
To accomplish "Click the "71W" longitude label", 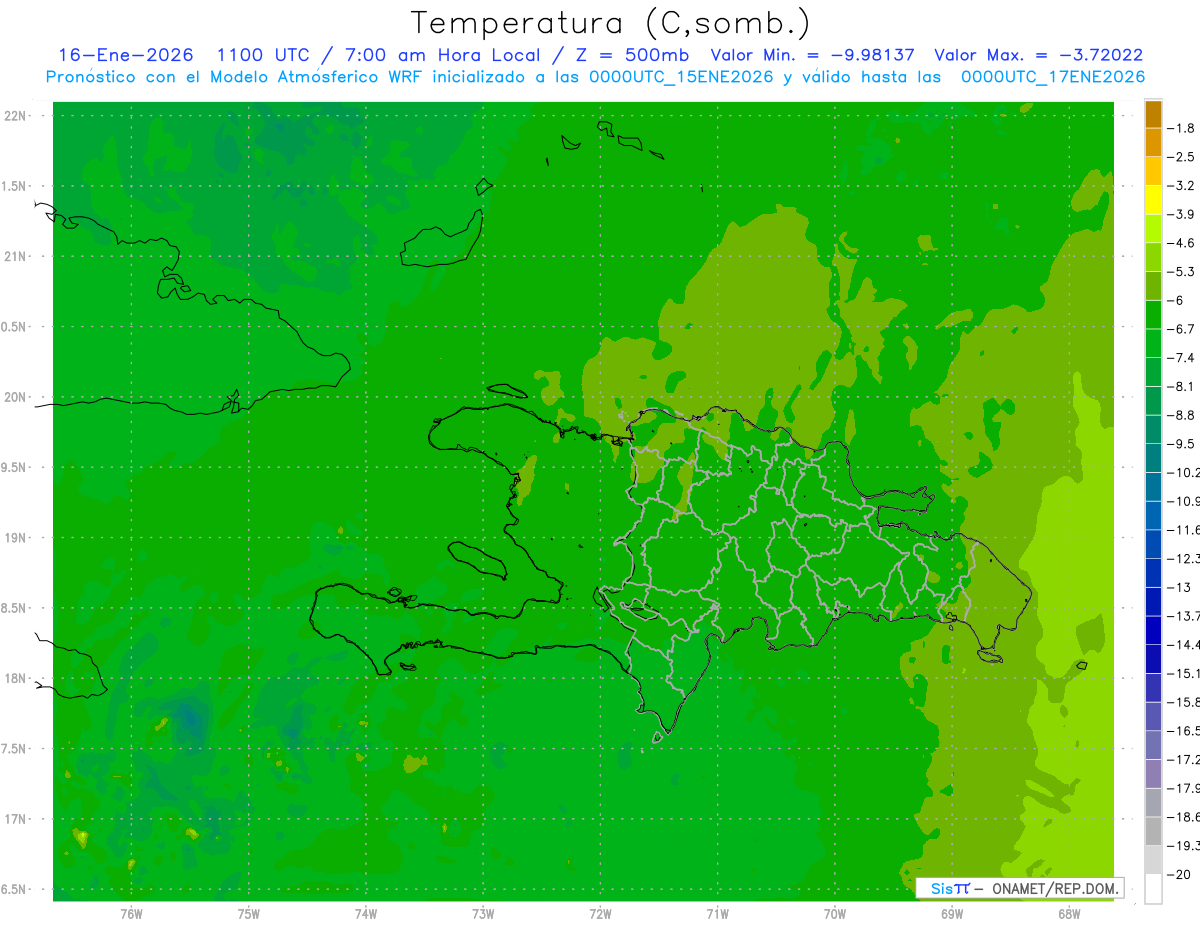I will point(717,913).
